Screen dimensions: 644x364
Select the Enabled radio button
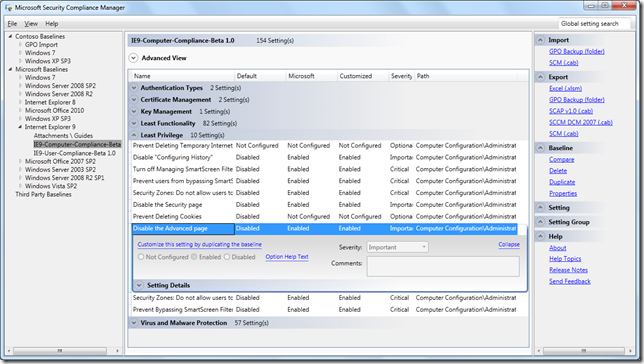(x=194, y=257)
